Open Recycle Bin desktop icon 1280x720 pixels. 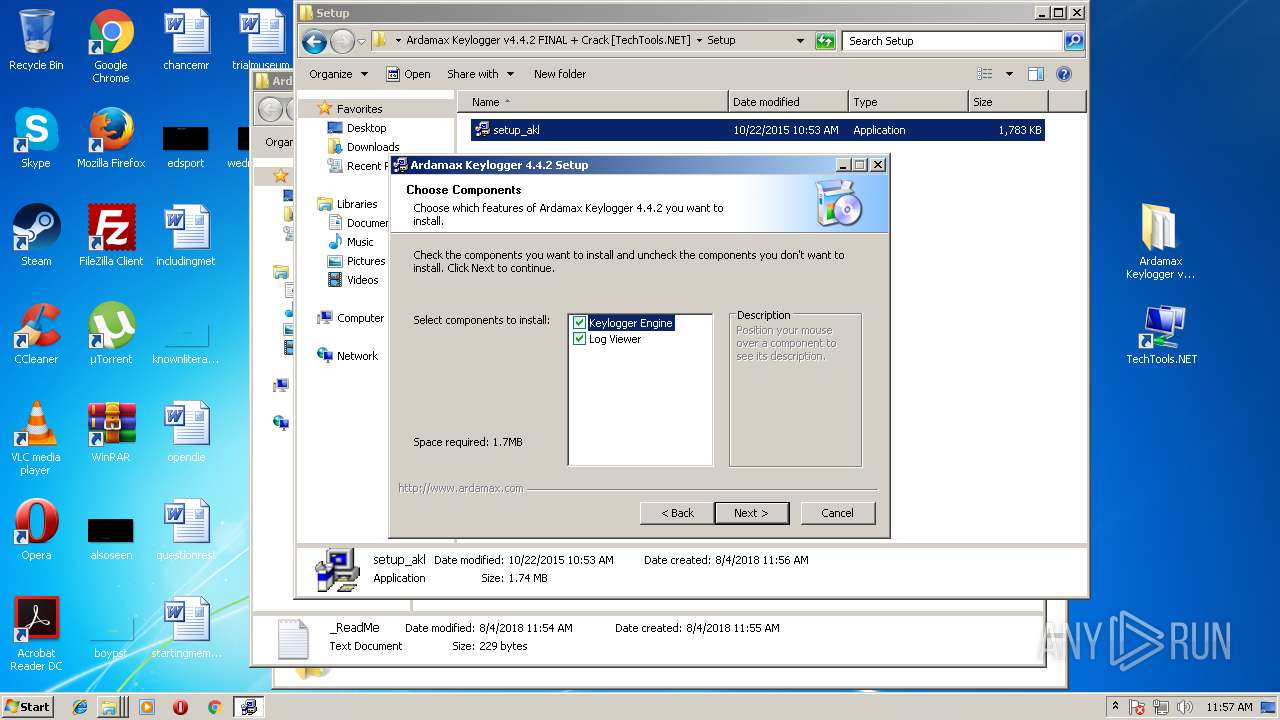pyautogui.click(x=36, y=40)
